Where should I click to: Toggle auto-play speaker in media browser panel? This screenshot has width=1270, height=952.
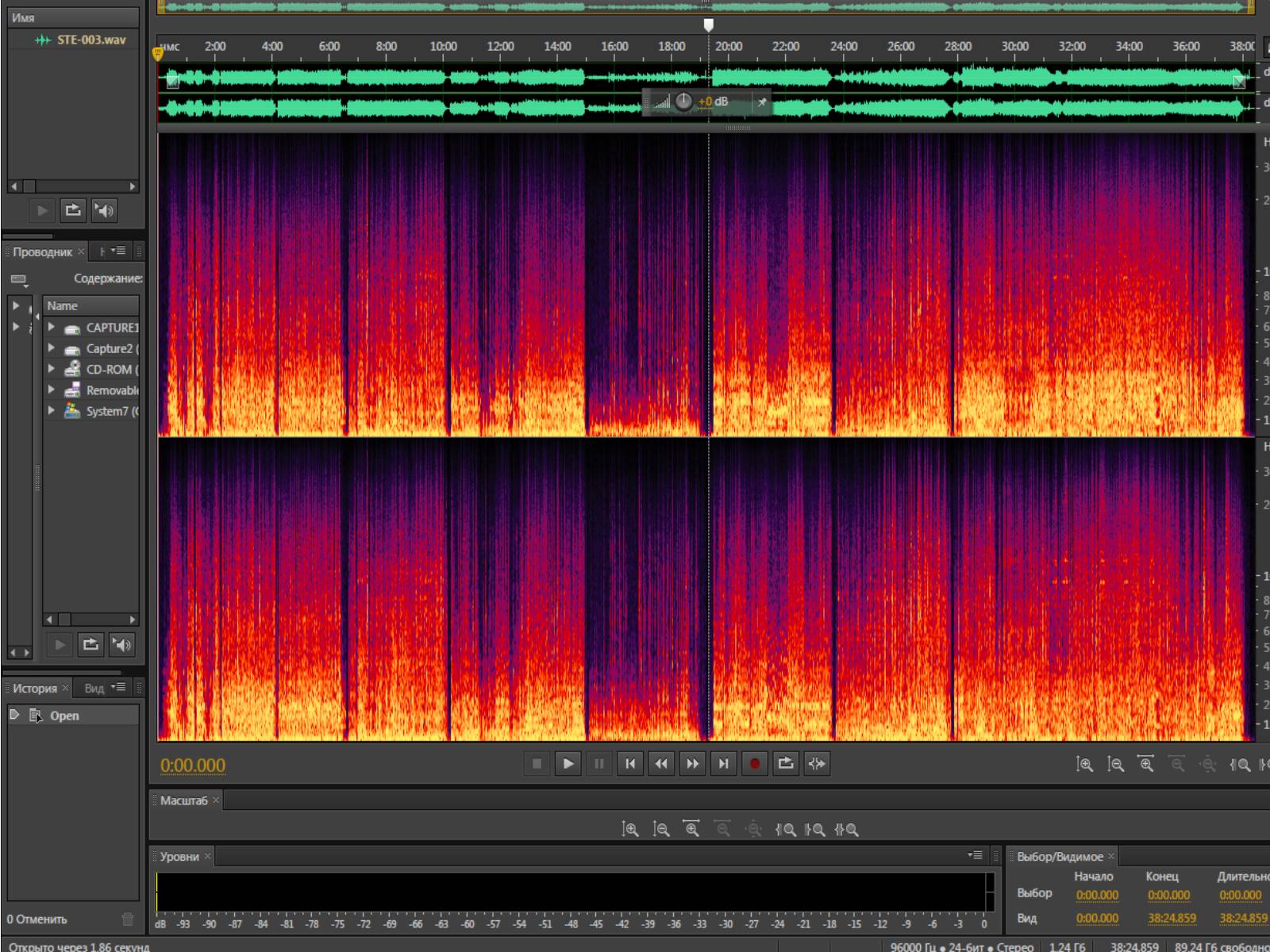tap(121, 645)
